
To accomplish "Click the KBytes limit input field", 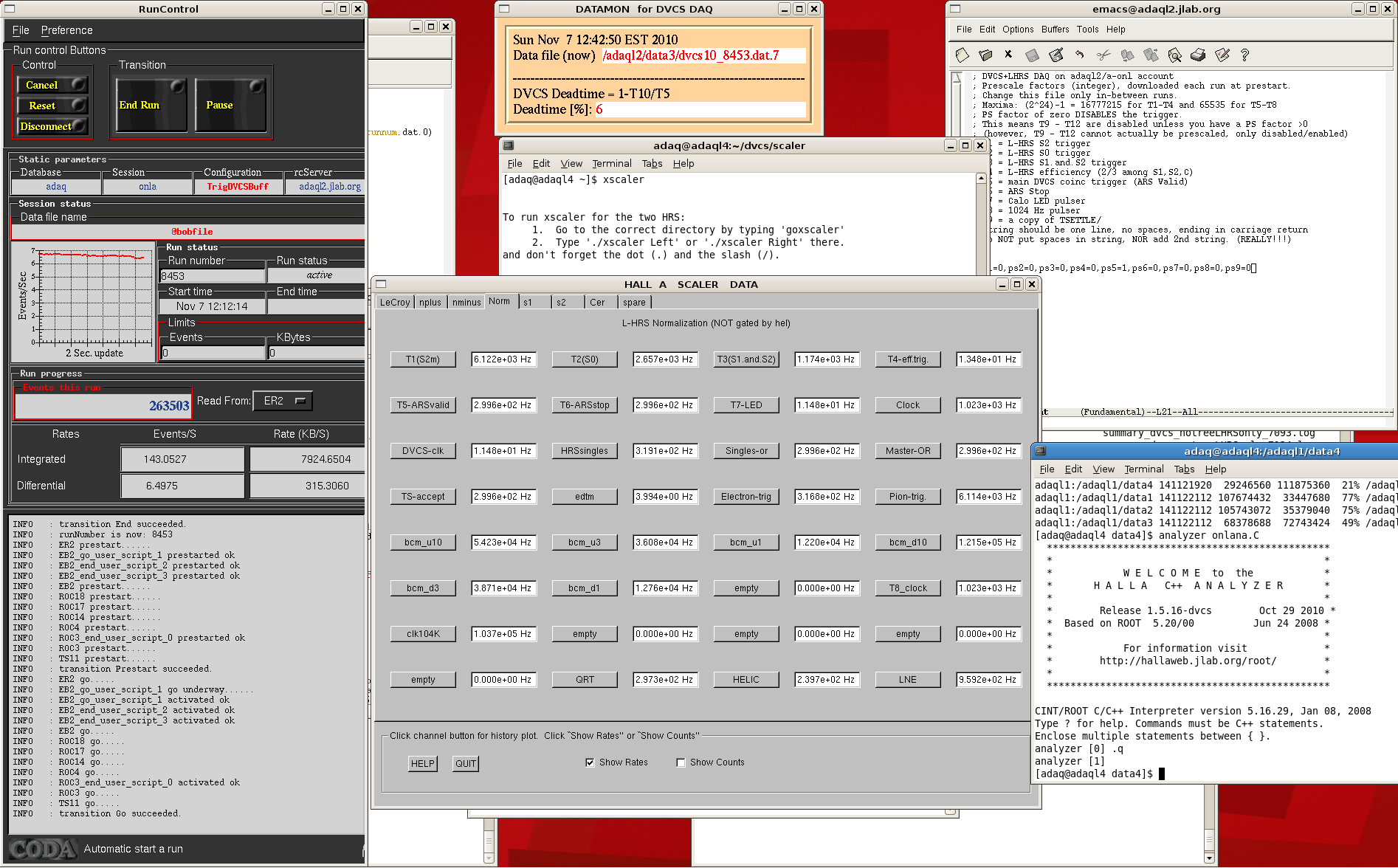I will [x=316, y=353].
